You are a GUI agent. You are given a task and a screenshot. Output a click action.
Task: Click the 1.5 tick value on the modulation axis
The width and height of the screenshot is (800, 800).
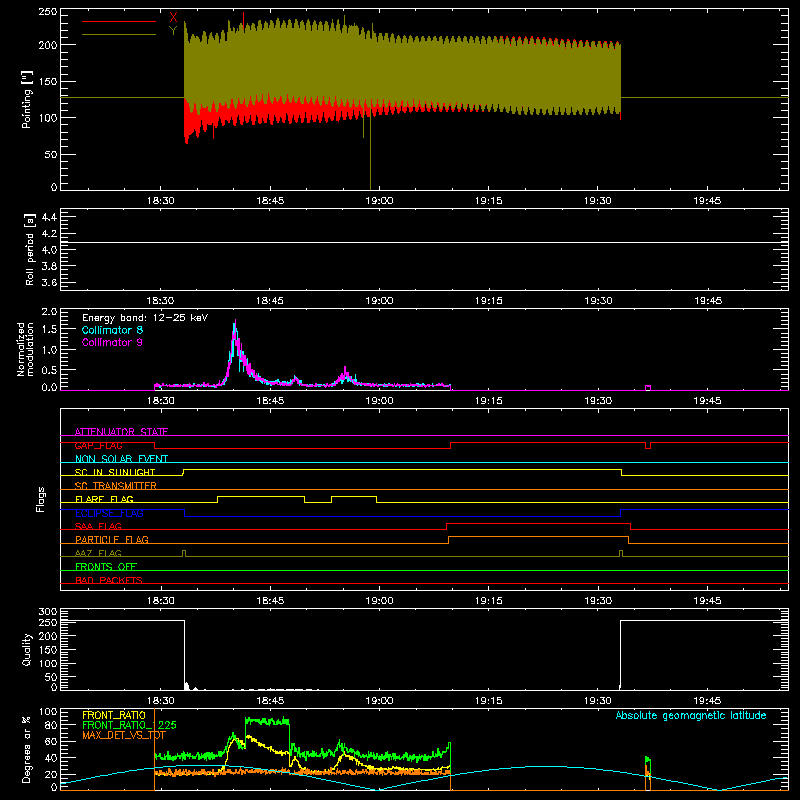pyautogui.click(x=49, y=330)
